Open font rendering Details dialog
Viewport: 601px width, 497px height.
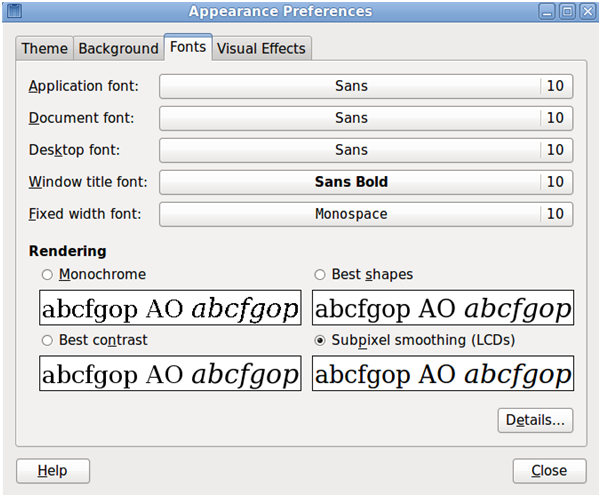click(535, 420)
